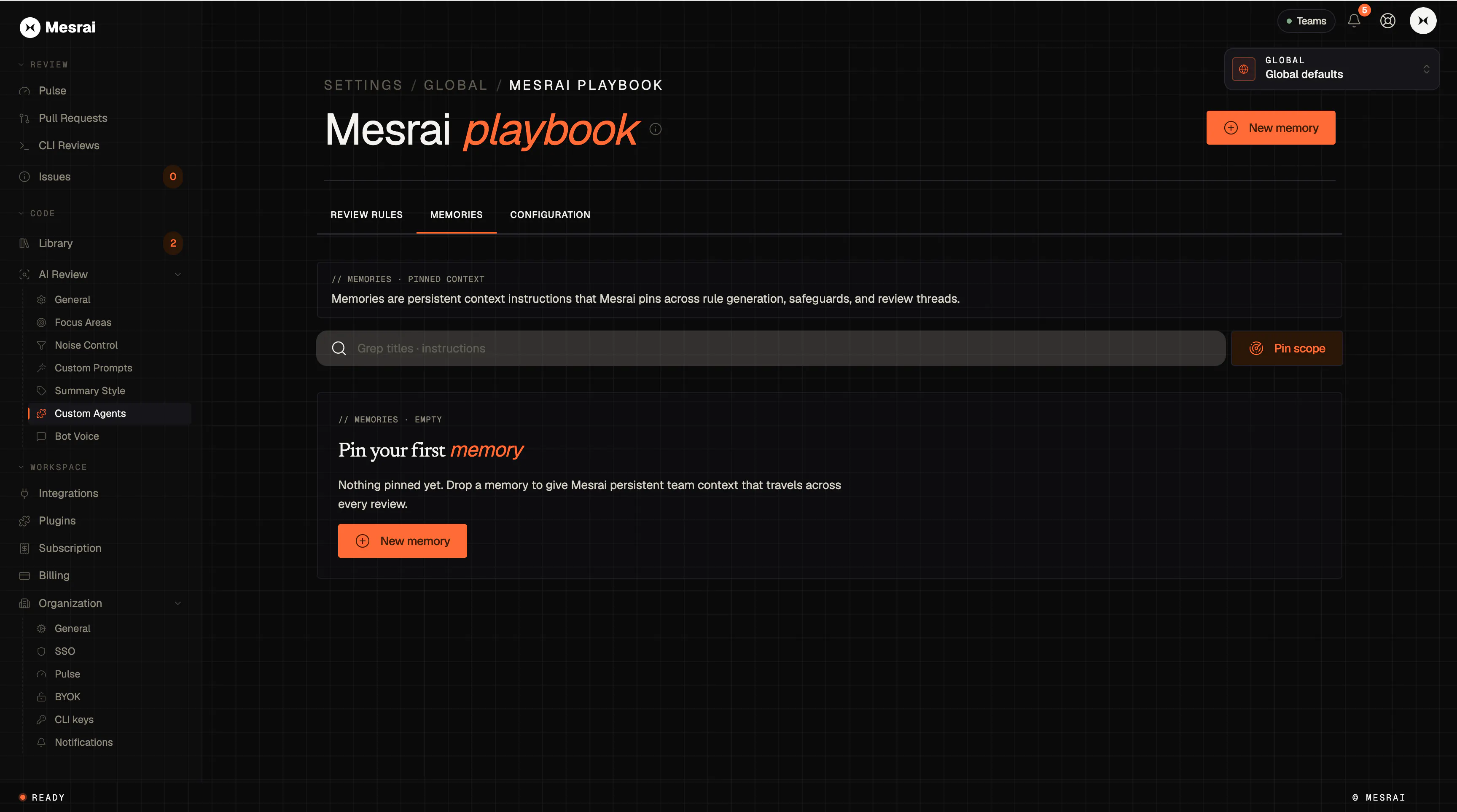The image size is (1457, 812).
Task: Click the CLI Reviews terminal icon
Action: (x=24, y=146)
